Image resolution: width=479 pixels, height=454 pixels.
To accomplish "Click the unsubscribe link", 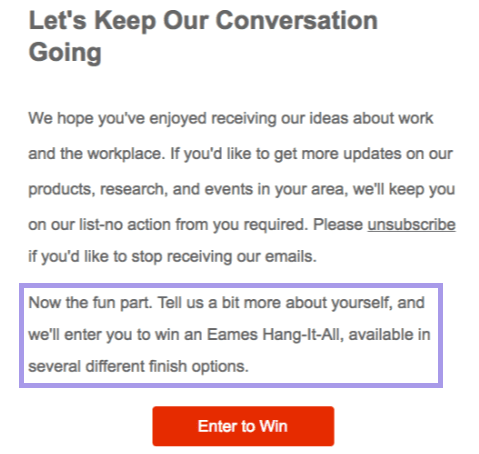I will click(411, 224).
